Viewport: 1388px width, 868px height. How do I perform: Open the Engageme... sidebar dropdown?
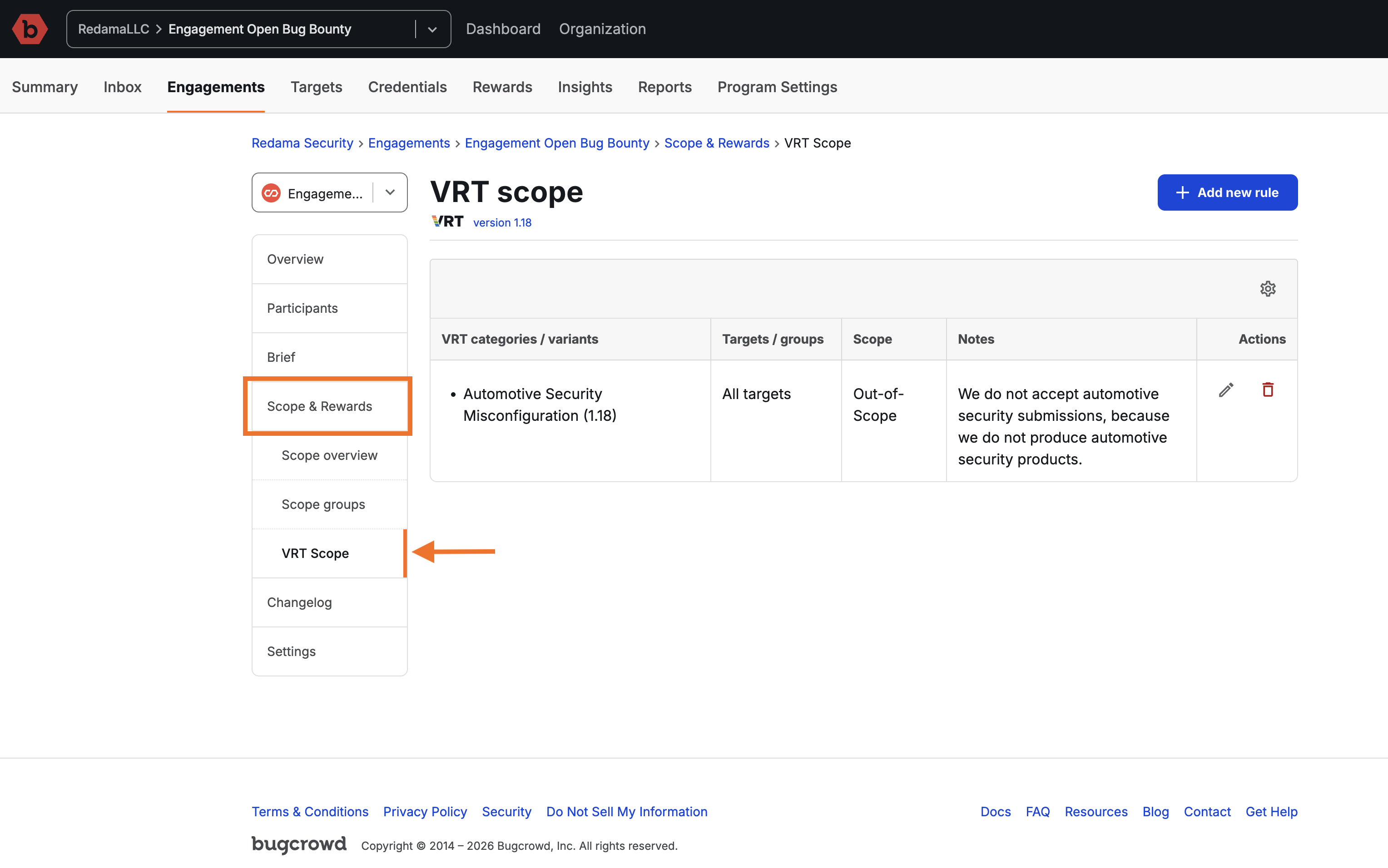[x=330, y=193]
